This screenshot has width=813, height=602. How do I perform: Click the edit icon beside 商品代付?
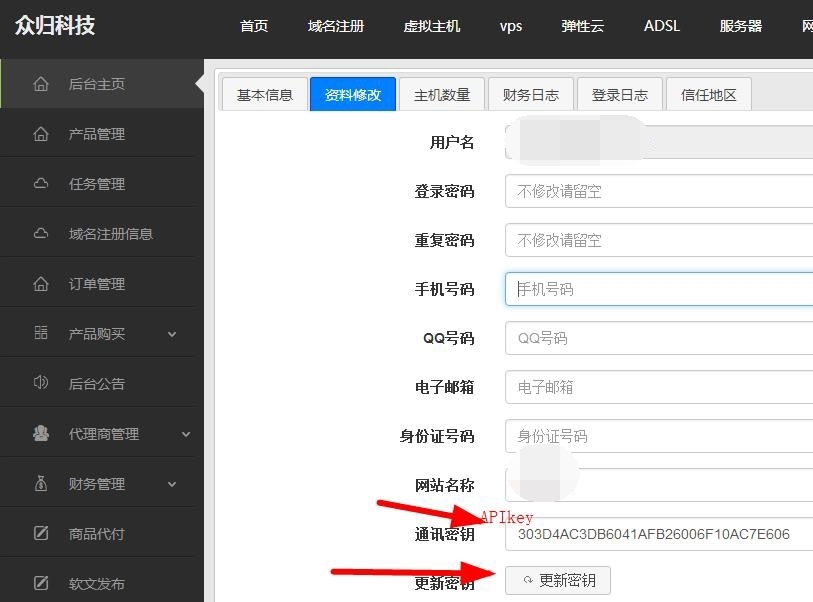click(x=41, y=533)
